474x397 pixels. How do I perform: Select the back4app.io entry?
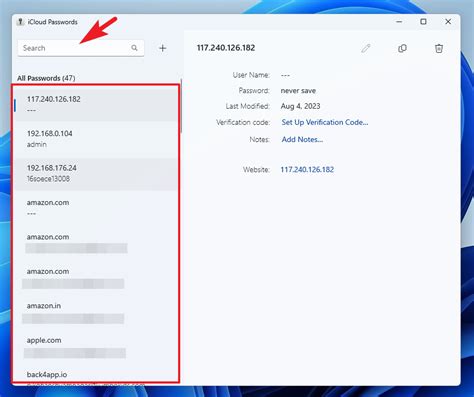point(96,376)
